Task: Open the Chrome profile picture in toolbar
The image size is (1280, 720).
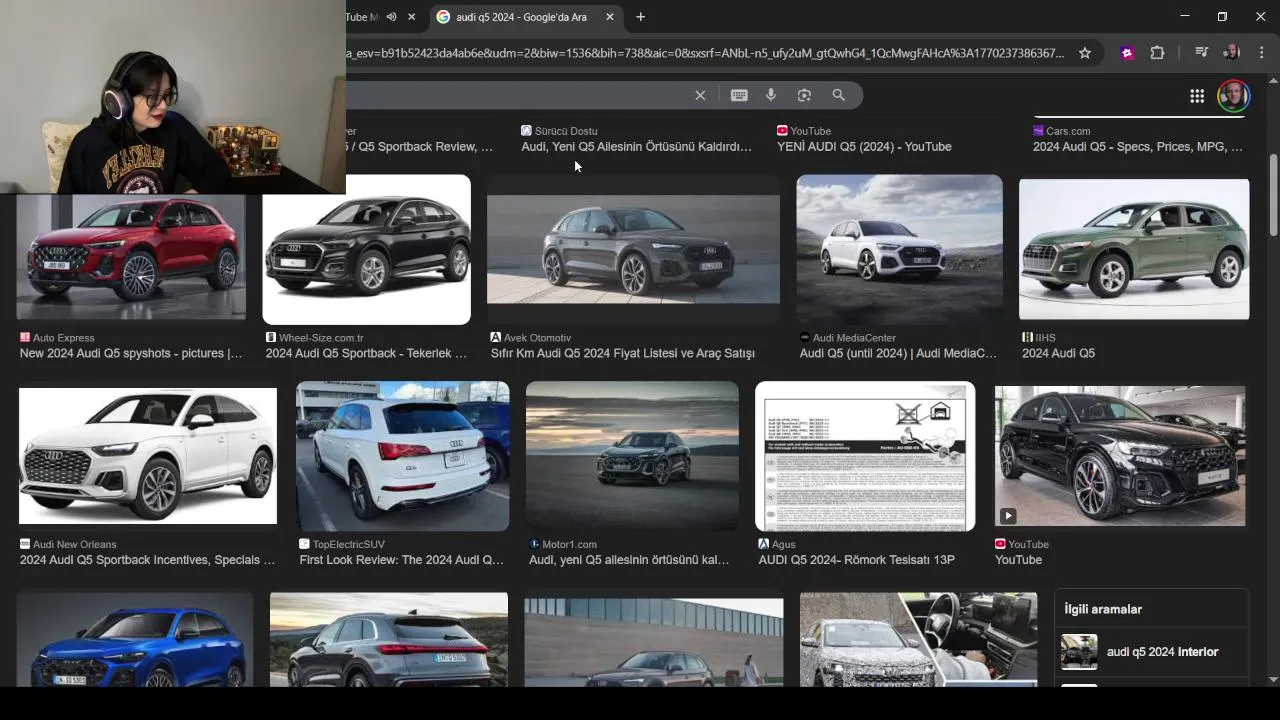Action: 1231,53
